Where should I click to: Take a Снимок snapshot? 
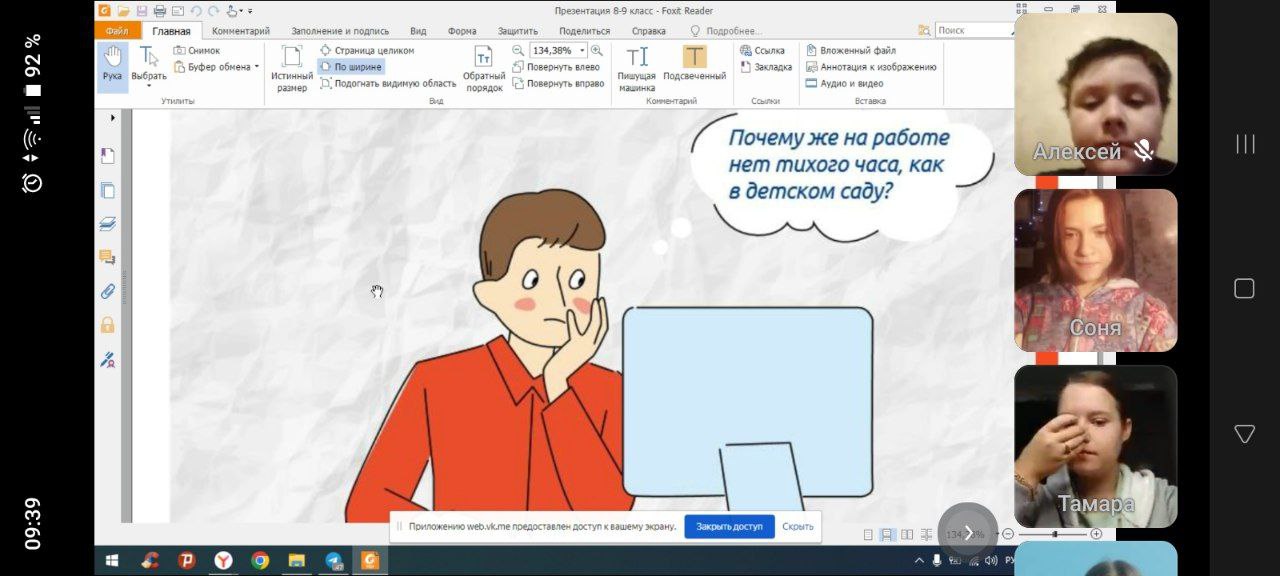click(x=196, y=50)
